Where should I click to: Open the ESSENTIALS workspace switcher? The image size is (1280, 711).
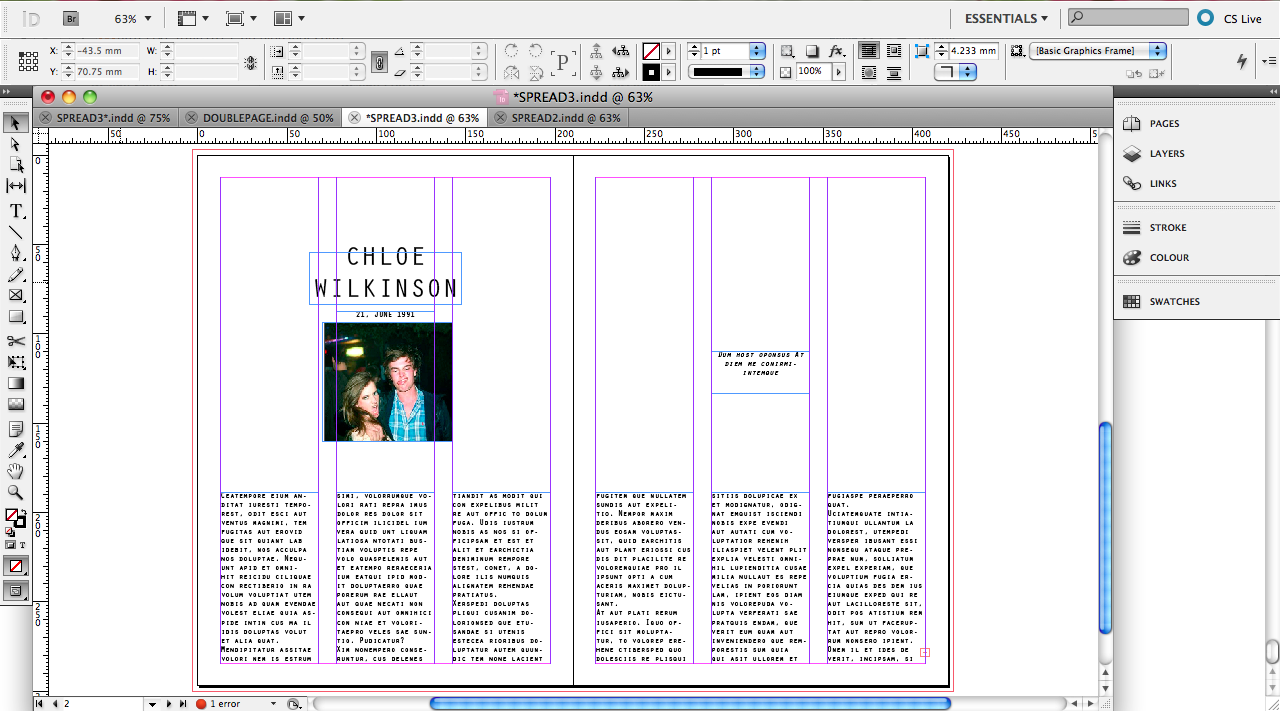[1005, 17]
